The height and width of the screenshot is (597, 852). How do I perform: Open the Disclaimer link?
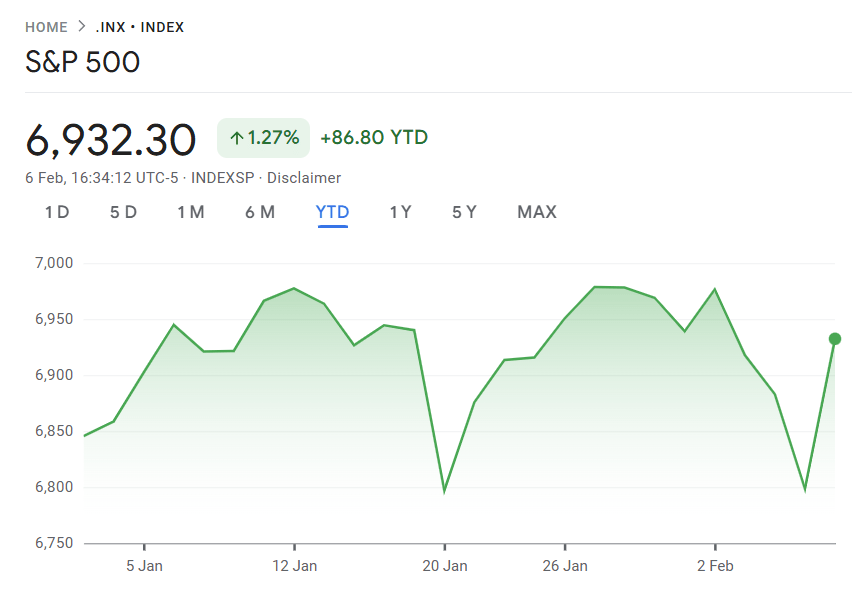(304, 178)
